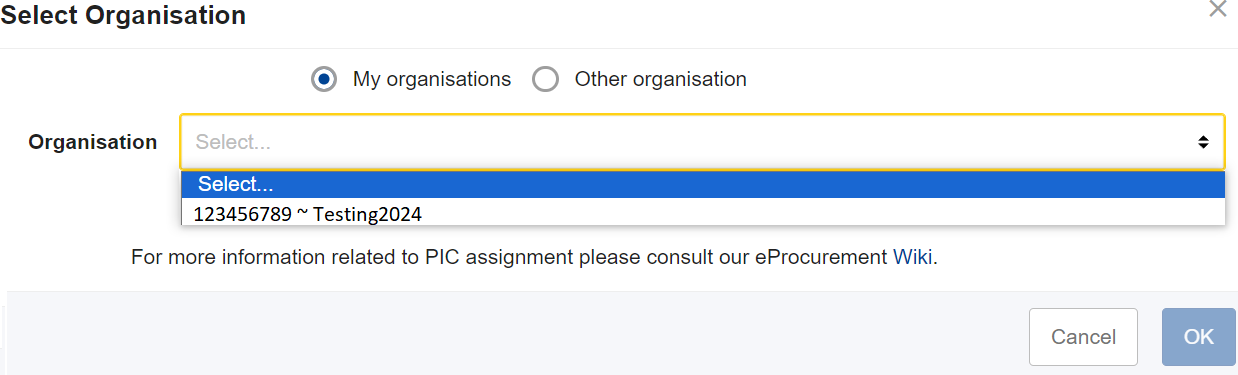Choose 123456789 ~ Testing2024 from the list
Viewport: 1238px width, 375px height.
702,213
